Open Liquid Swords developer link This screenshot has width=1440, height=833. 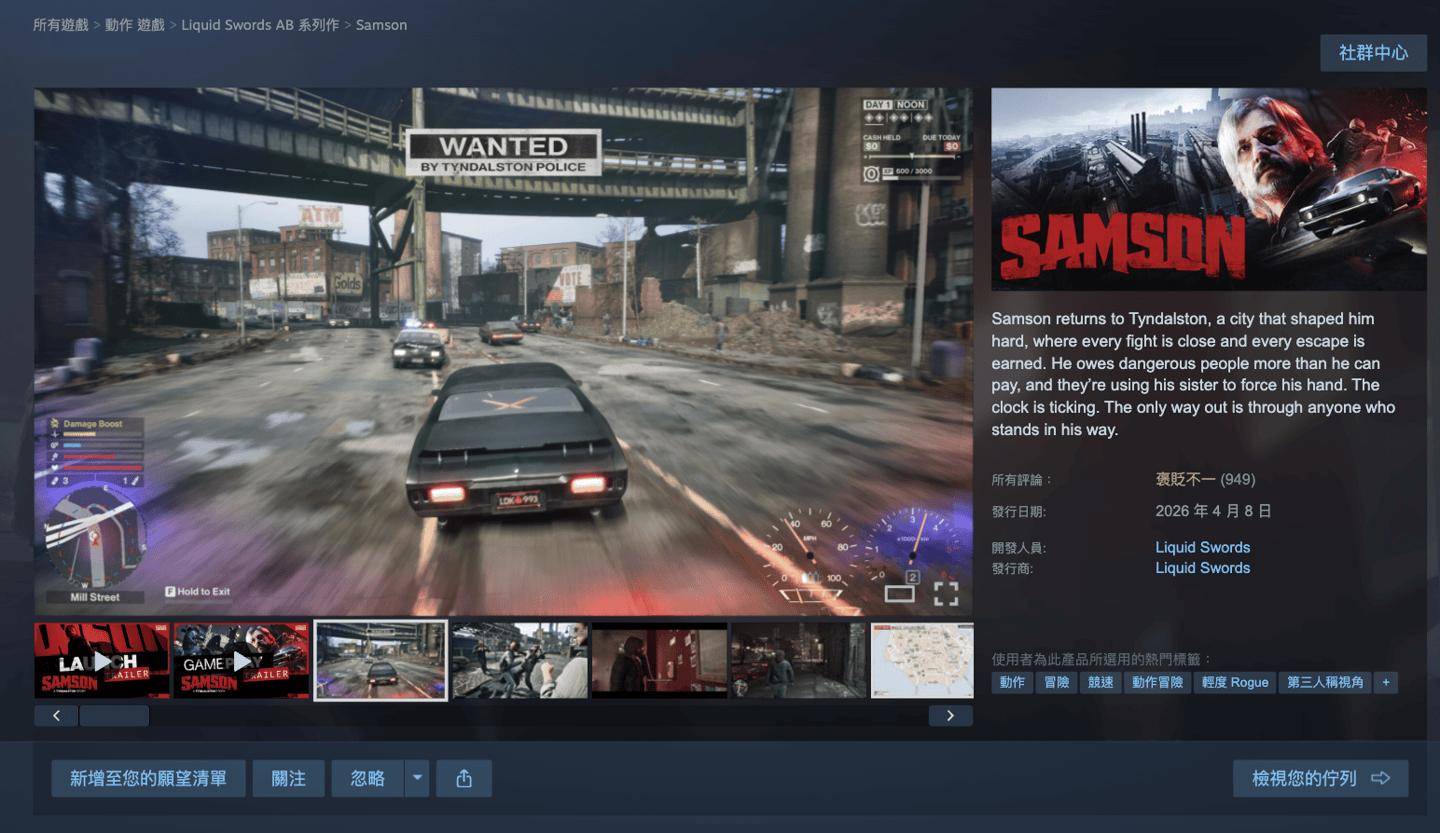[x=1202, y=547]
